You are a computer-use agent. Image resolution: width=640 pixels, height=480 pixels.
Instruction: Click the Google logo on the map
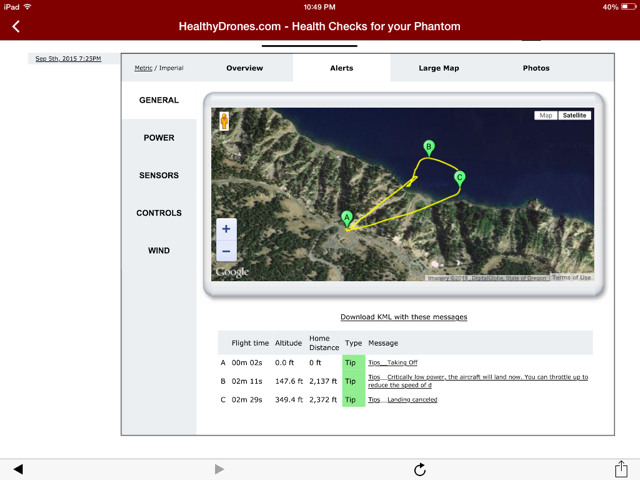click(x=232, y=272)
